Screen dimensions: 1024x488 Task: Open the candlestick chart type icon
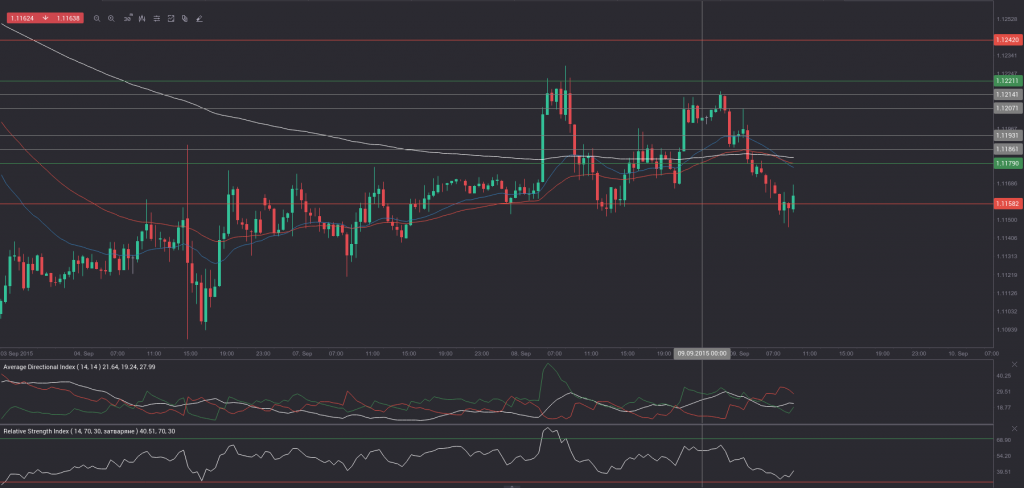142,18
